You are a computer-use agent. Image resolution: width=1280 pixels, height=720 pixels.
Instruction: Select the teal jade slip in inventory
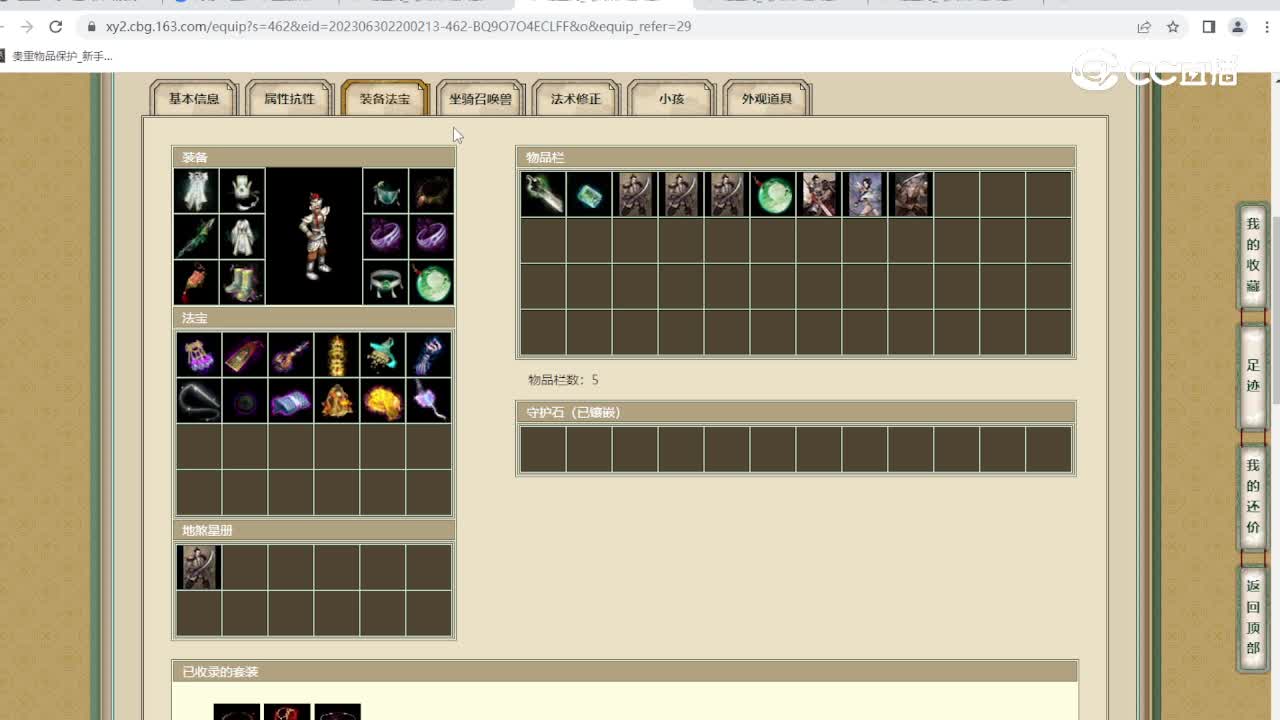[x=589, y=194]
